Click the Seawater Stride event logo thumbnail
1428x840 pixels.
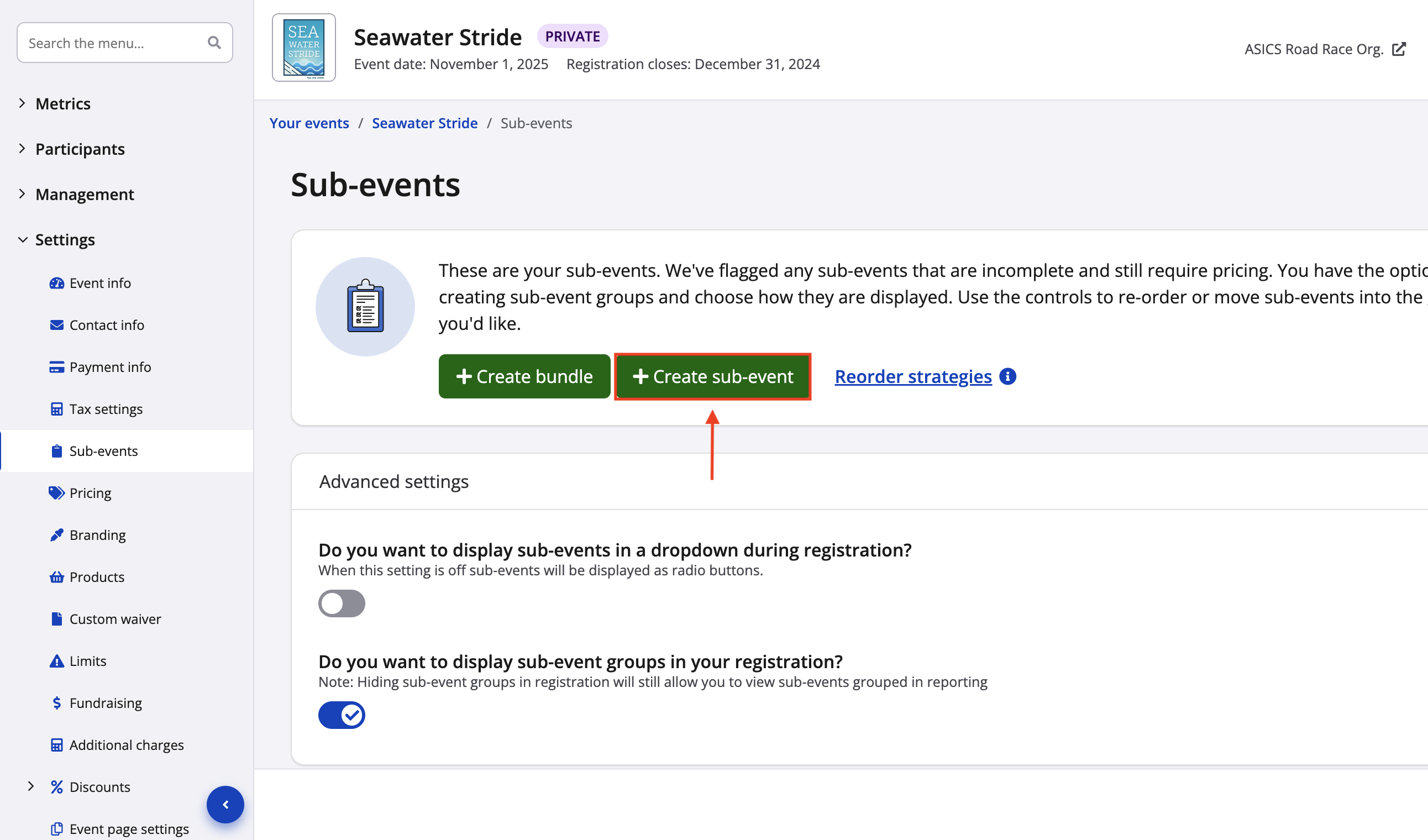[304, 48]
